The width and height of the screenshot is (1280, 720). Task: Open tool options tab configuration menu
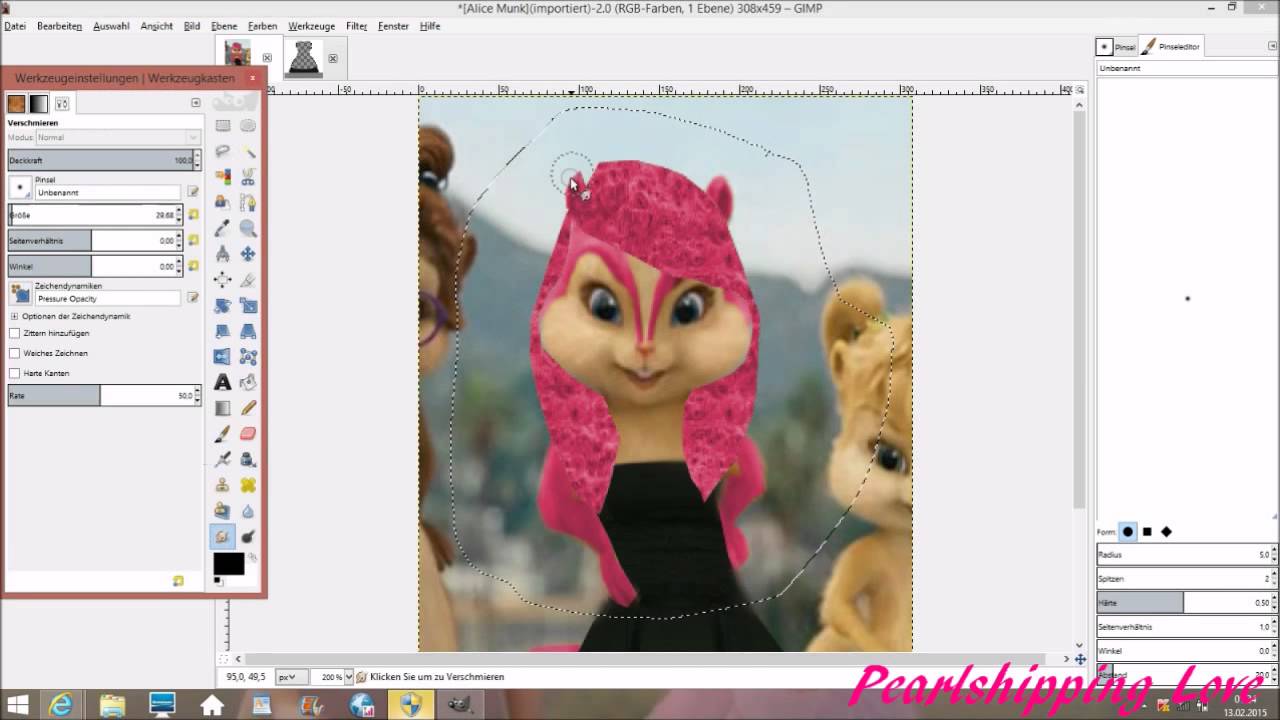tap(196, 103)
